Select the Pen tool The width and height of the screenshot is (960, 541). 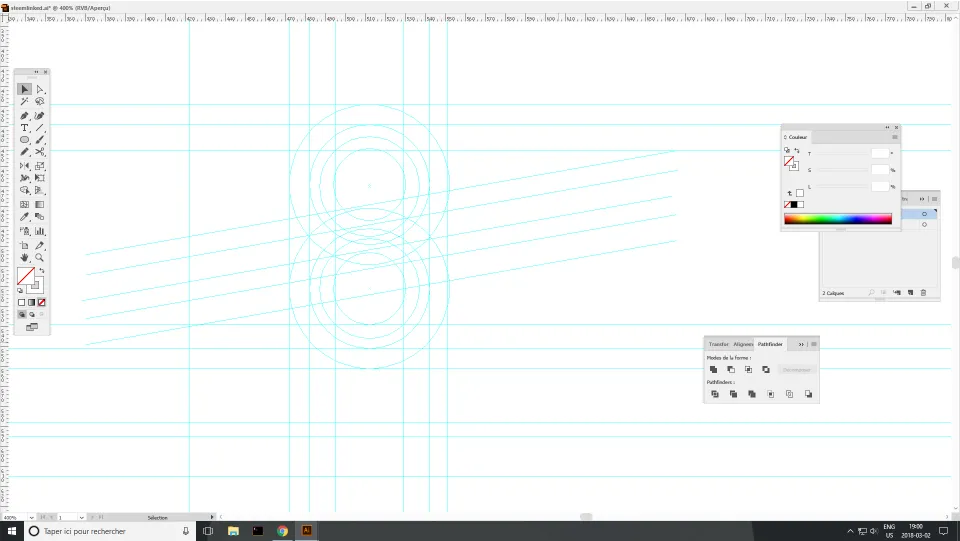pyautogui.click(x=24, y=116)
